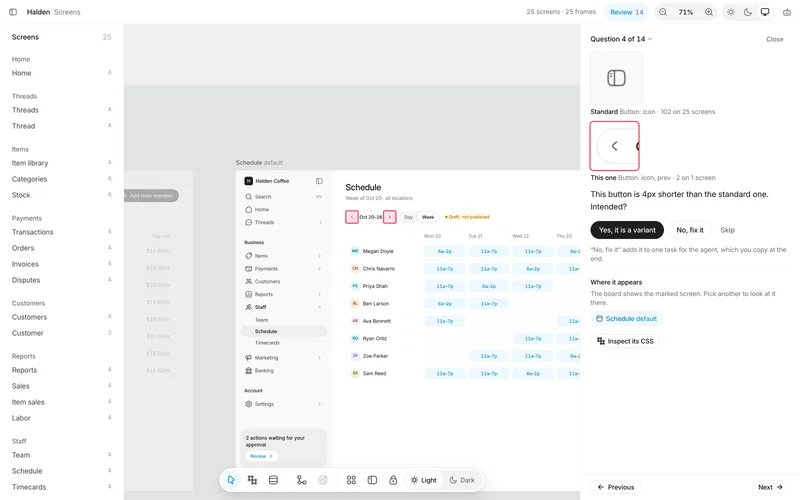Select Item sales screen
The width and height of the screenshot is (800, 500).
point(61,402)
